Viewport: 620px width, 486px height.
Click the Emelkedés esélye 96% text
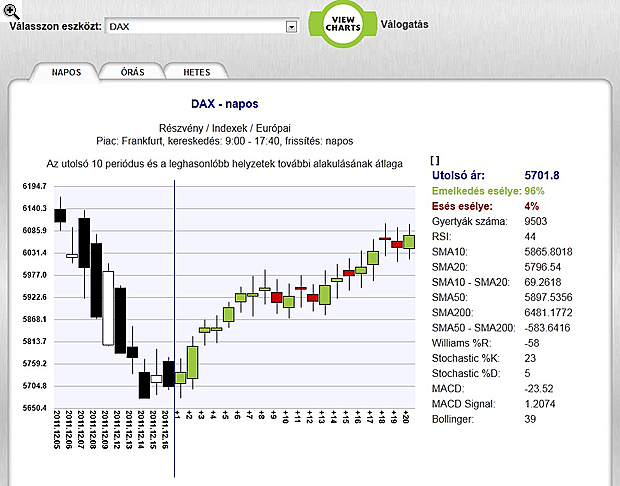pyautogui.click(x=488, y=191)
